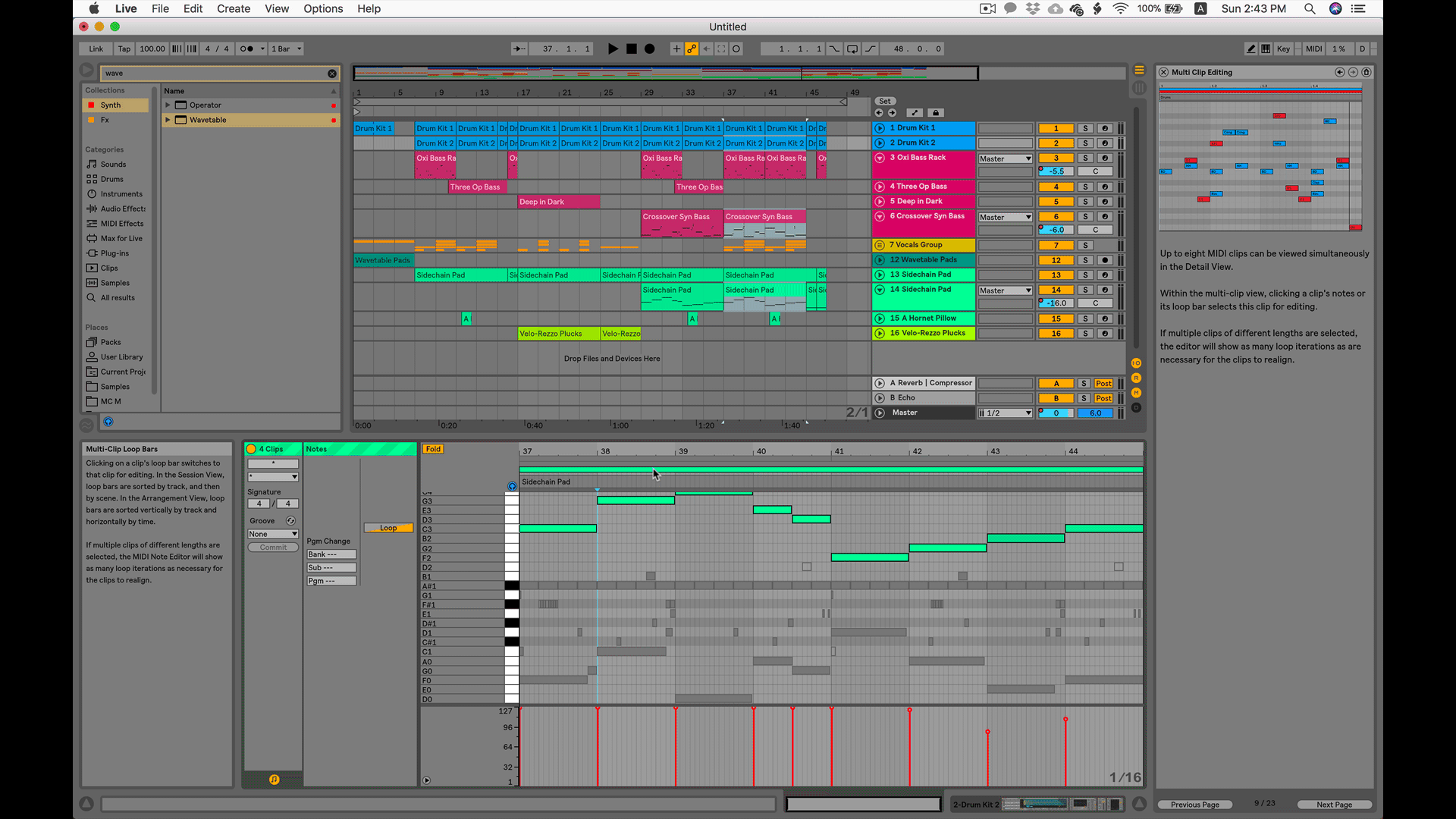
Task: Toggle the Key map mode switch
Action: tap(1283, 49)
